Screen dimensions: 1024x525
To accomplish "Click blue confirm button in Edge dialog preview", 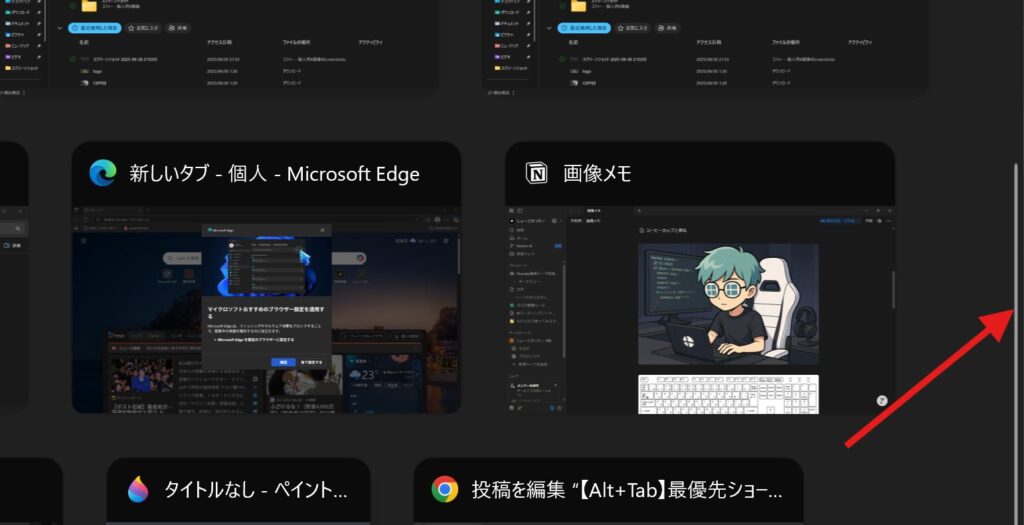I will click(x=283, y=361).
